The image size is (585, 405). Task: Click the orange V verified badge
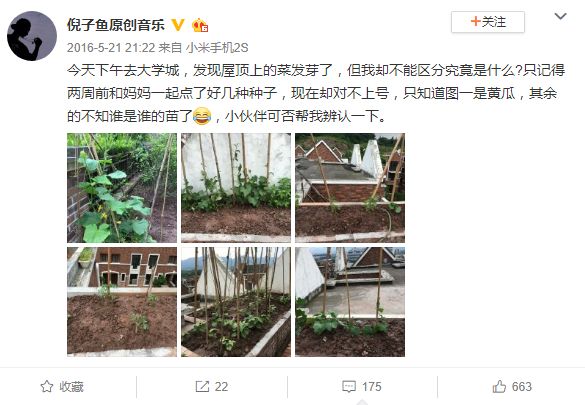point(178,25)
